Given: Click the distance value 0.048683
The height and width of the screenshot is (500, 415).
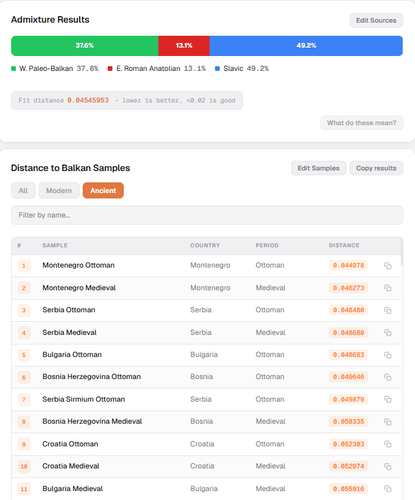Looking at the screenshot, I should [348, 355].
